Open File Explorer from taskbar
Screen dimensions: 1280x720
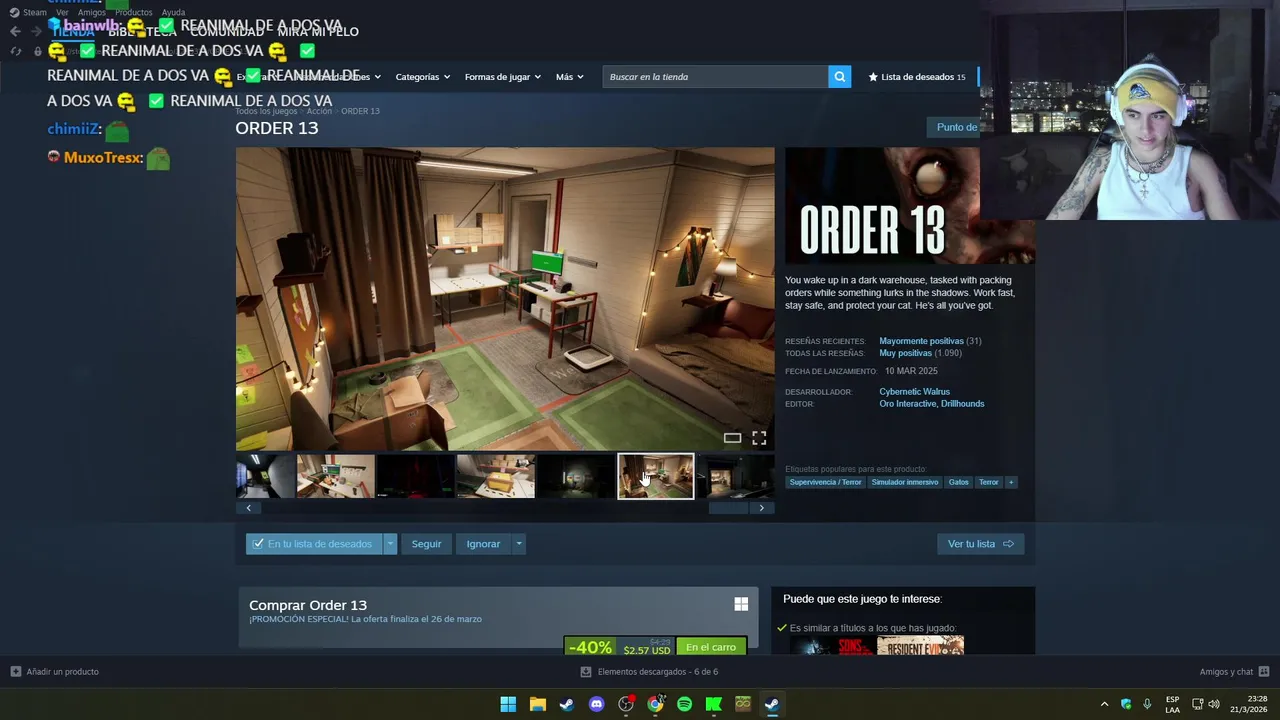pos(537,704)
